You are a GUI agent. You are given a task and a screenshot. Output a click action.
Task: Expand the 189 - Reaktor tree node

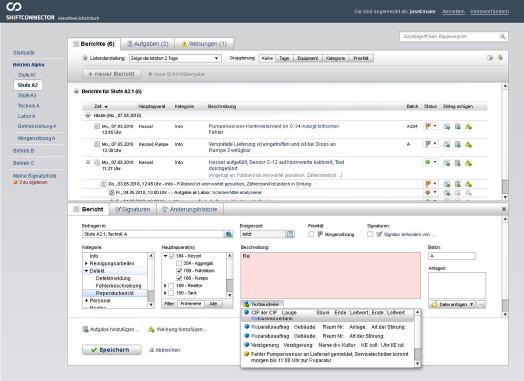point(165,285)
